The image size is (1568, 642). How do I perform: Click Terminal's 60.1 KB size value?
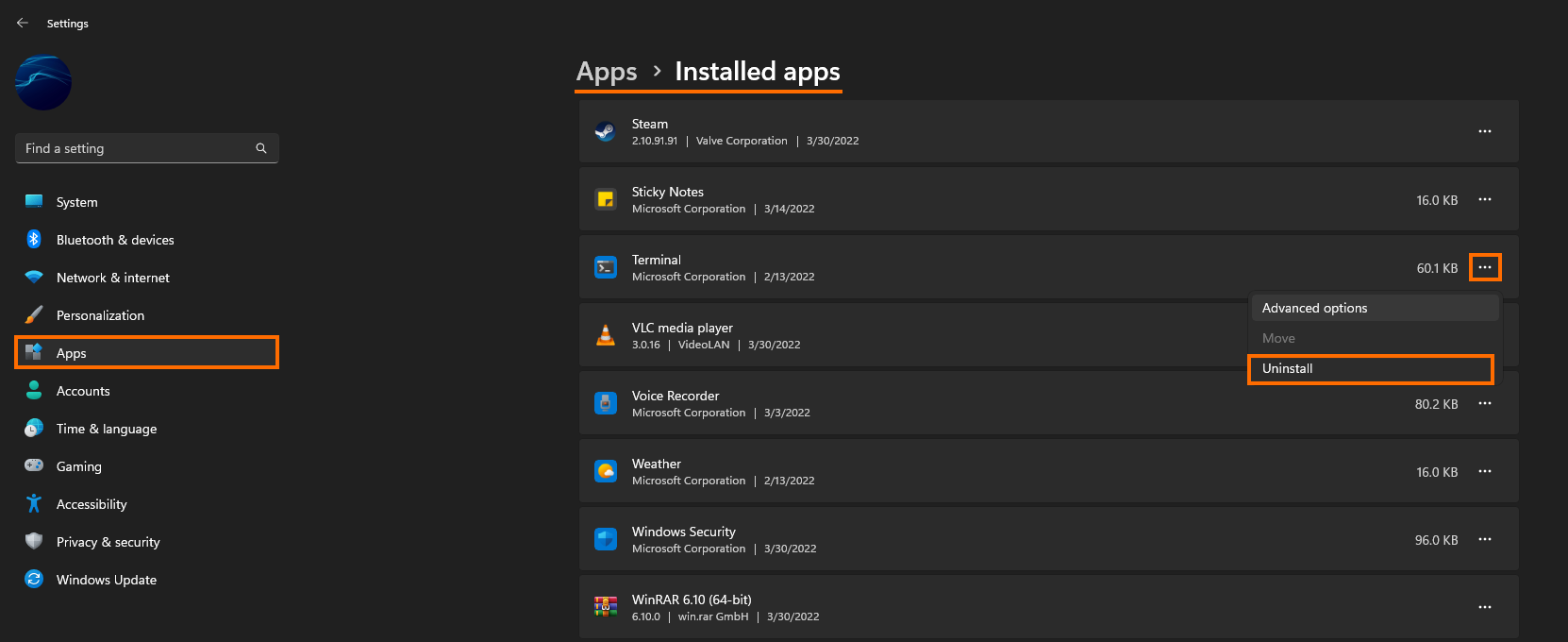coord(1437,268)
